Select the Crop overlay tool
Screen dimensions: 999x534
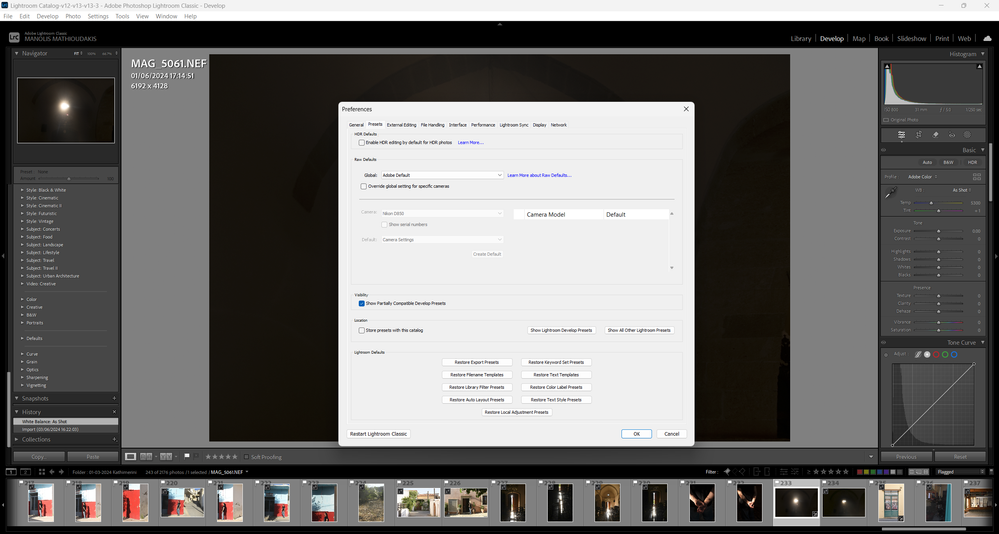click(x=919, y=134)
